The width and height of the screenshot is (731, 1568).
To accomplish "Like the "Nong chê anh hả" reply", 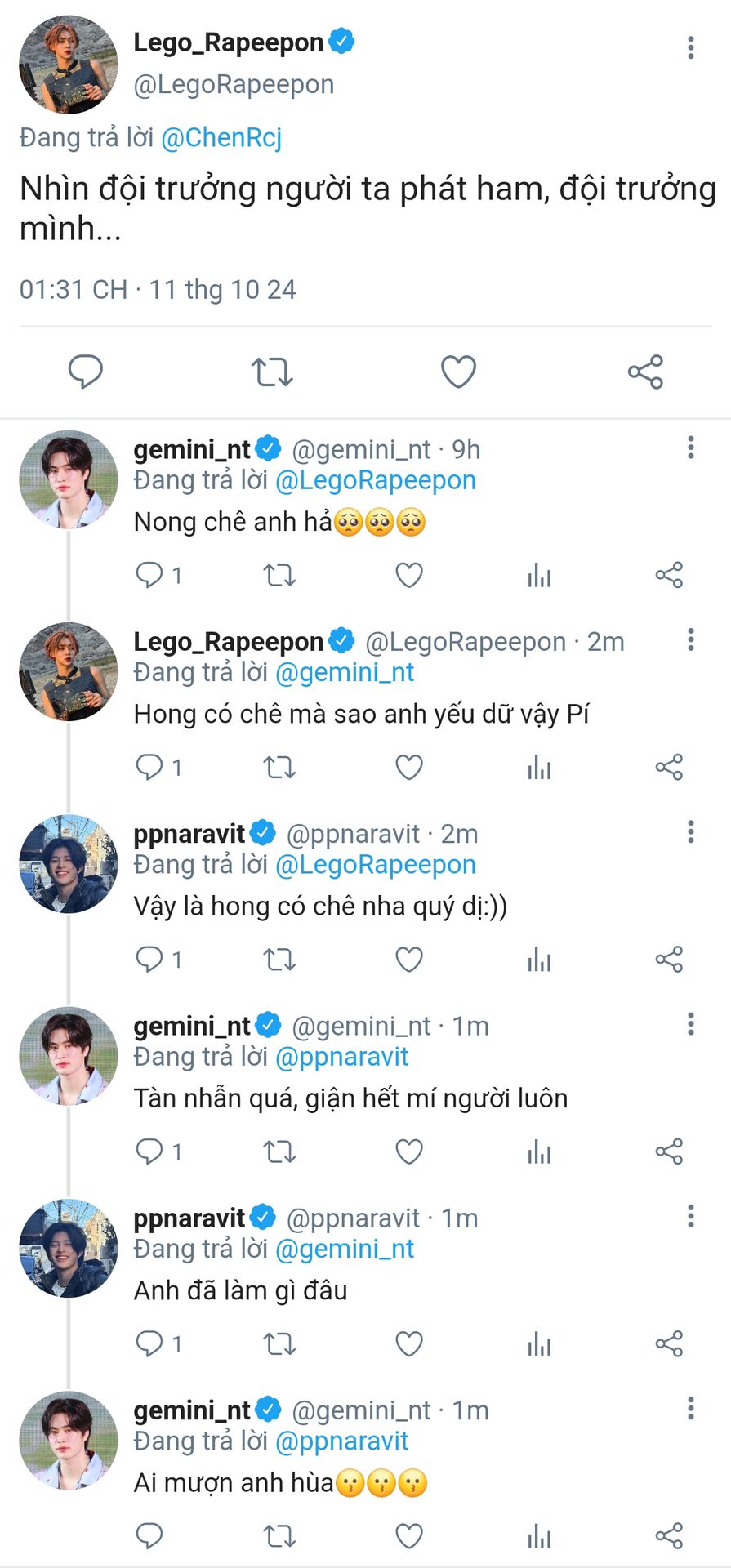I will point(409,575).
